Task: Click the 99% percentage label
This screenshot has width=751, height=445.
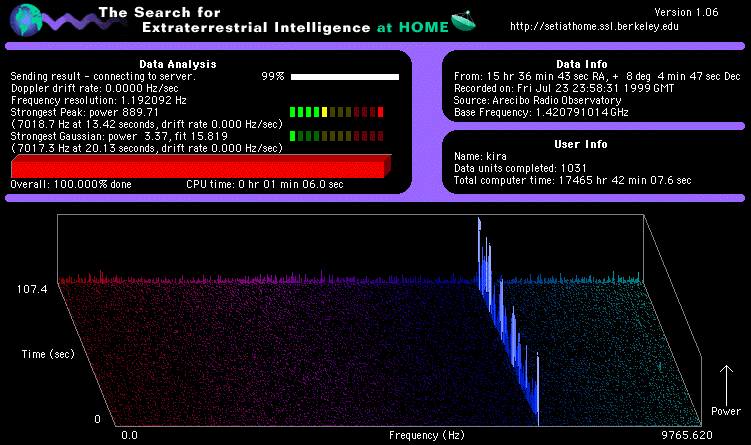Action: point(273,76)
